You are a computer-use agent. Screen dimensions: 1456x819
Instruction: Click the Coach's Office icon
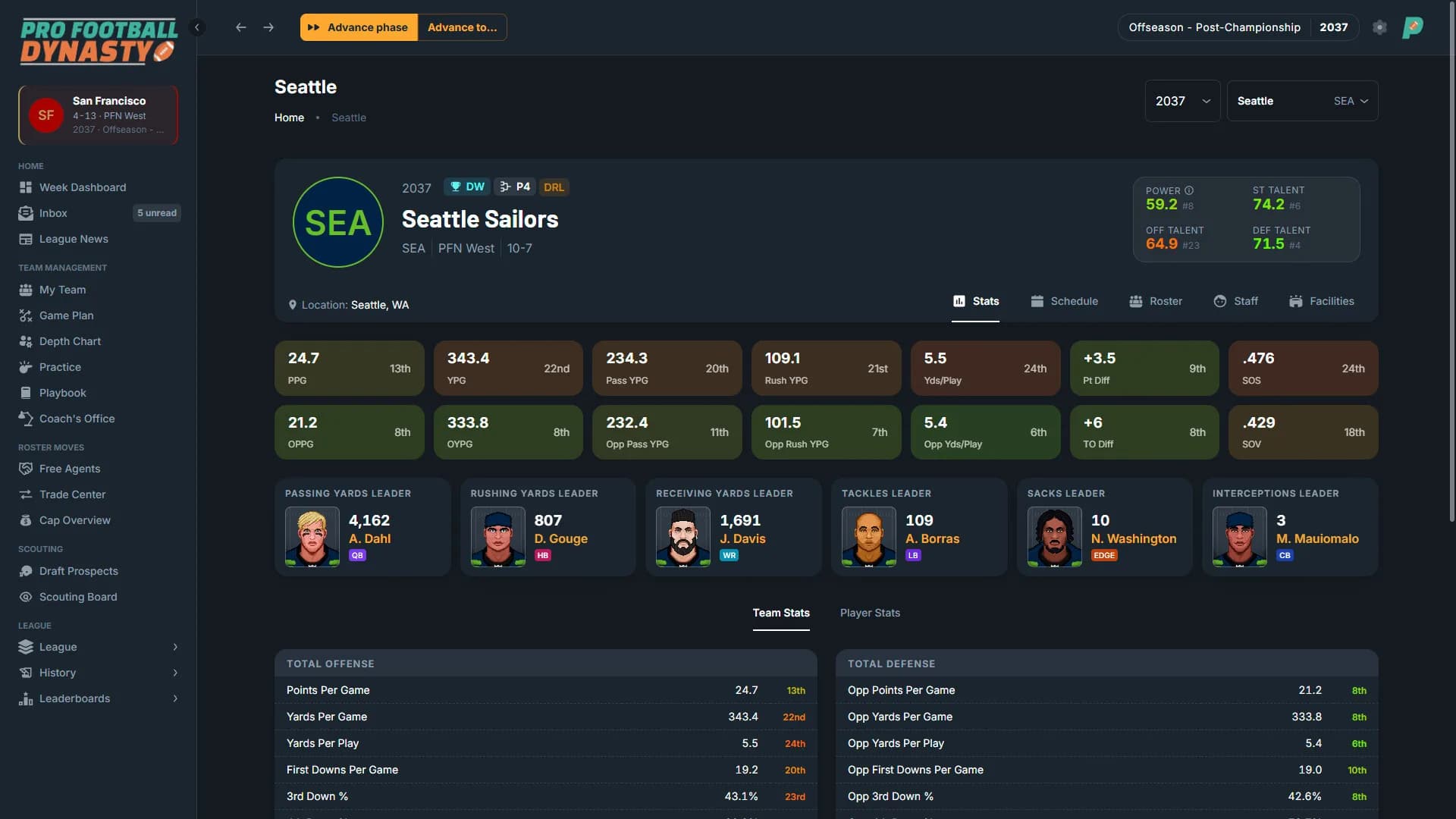[26, 419]
